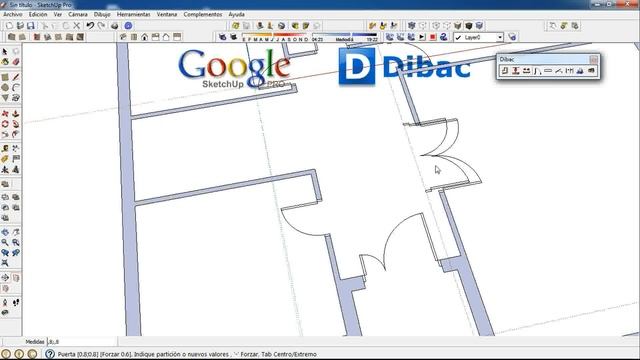Select the Dibac window tool
Image resolution: width=640 pixels, height=360 pixels.
coord(548,71)
